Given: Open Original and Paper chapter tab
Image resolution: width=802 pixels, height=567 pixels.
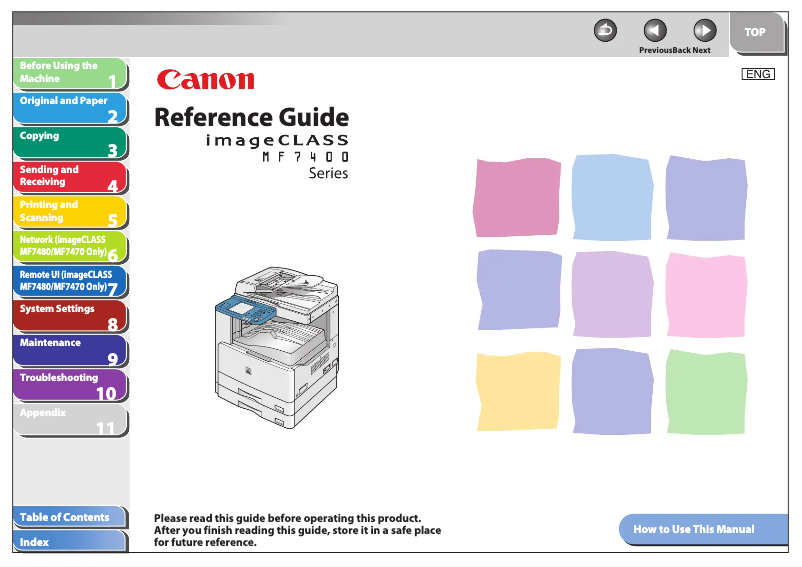Looking at the screenshot, I should pos(69,108).
